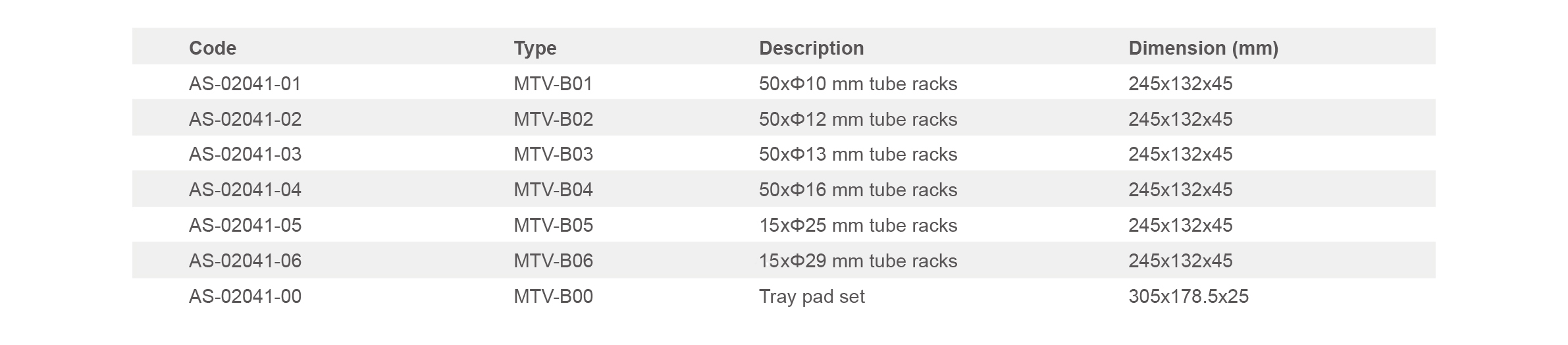Click the 305x178.5x25 dimension cell
Viewport: 1568px width, 345px height.
point(1188,296)
